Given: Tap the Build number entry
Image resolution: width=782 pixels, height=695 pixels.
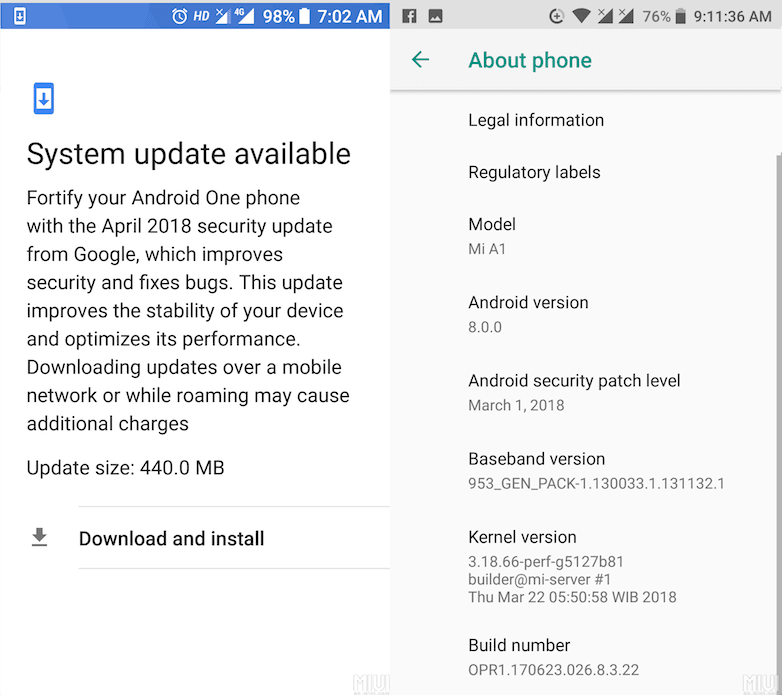Looking at the screenshot, I should (586, 657).
